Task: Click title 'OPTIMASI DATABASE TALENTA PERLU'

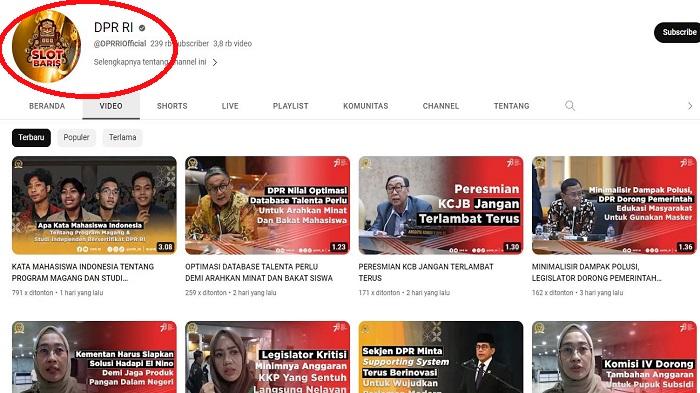Action: coord(259,272)
